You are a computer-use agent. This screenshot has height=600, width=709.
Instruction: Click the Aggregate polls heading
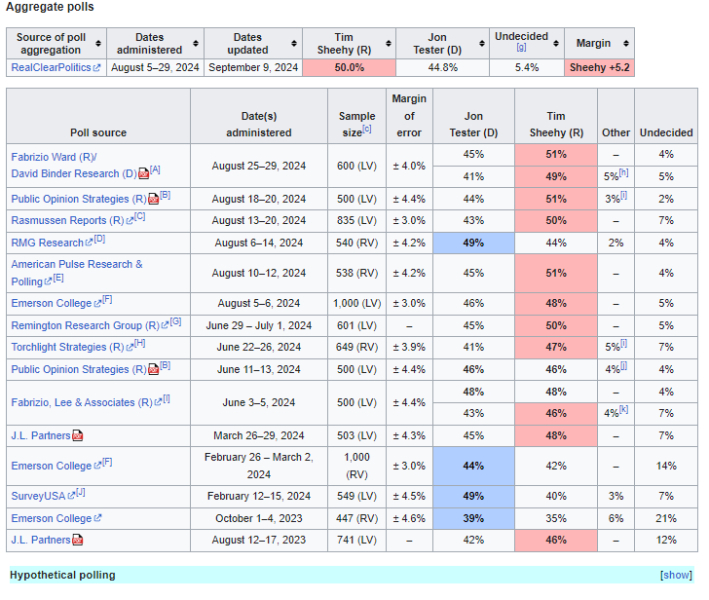[50, 7]
